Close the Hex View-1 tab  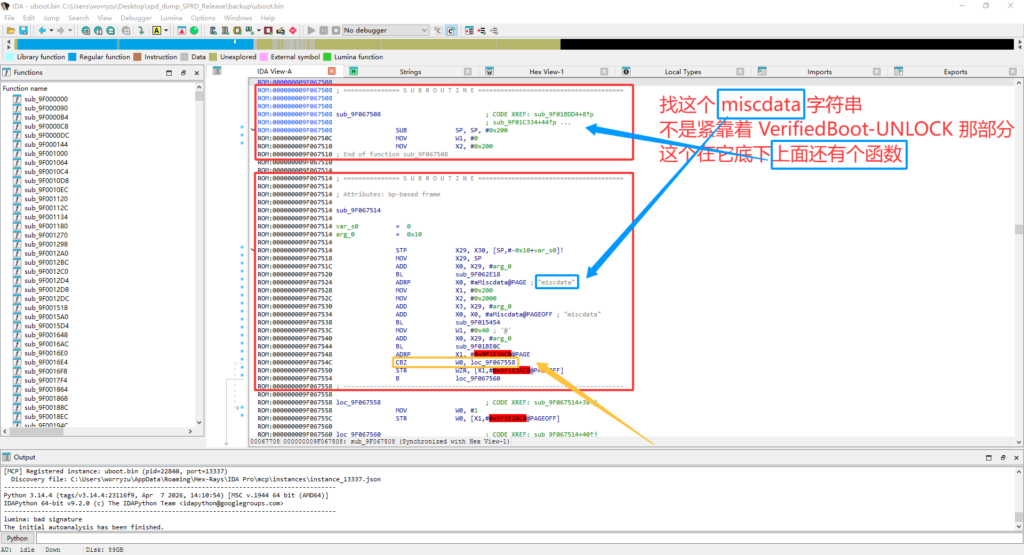coord(604,72)
